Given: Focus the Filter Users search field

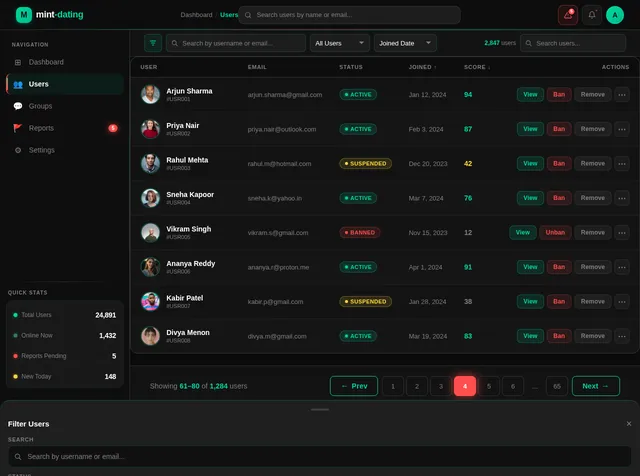Looking at the screenshot, I should click(320, 456).
